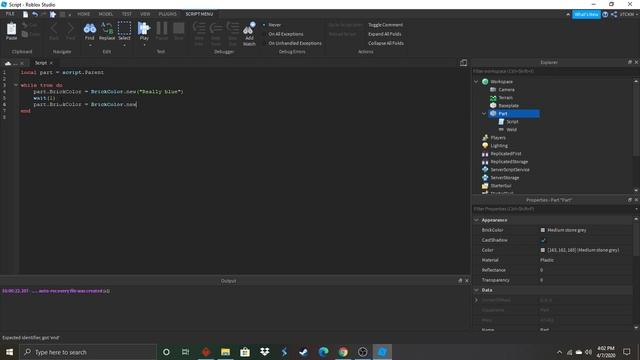
Task: Click the Filter Properties search field
Action: pyautogui.click(x=553, y=209)
